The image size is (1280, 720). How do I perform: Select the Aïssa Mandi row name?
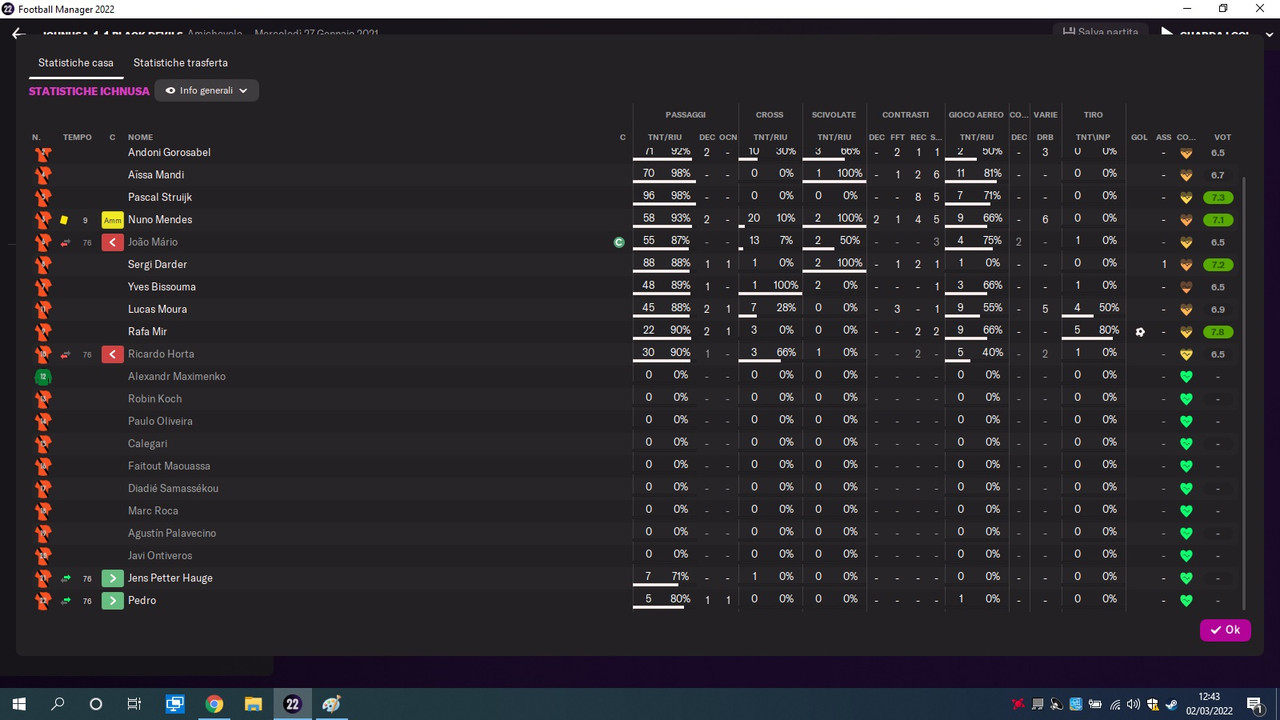156,175
